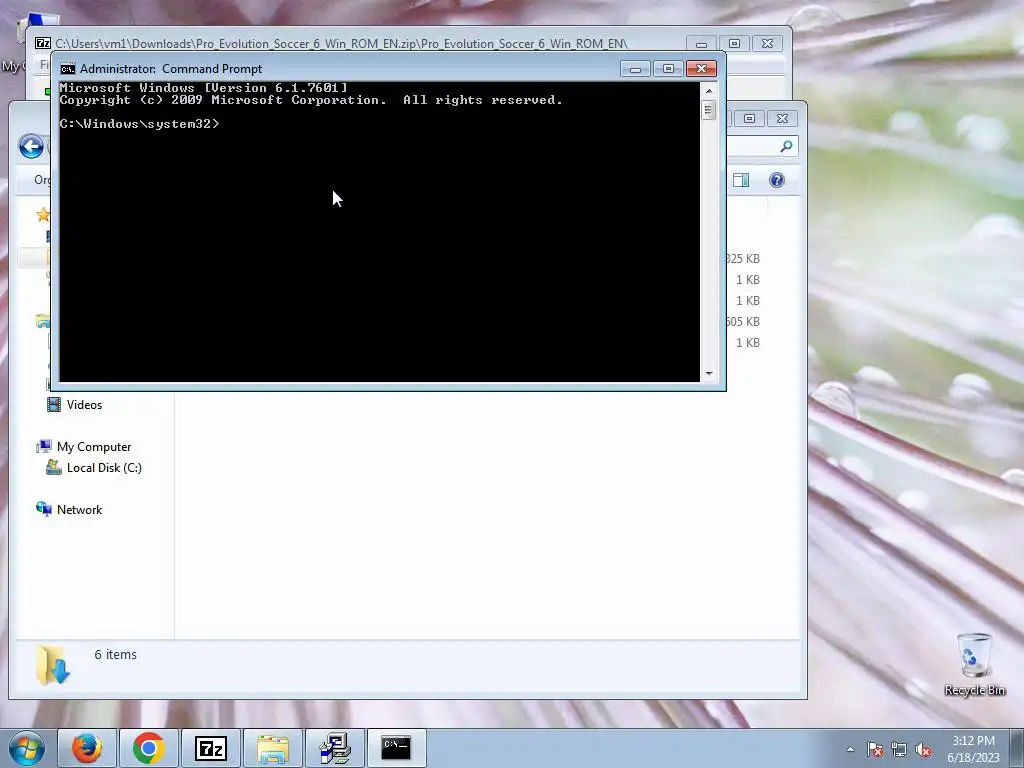This screenshot has width=1024, height=768.
Task: Click the Explorer search magnifier icon
Action: [x=786, y=146]
